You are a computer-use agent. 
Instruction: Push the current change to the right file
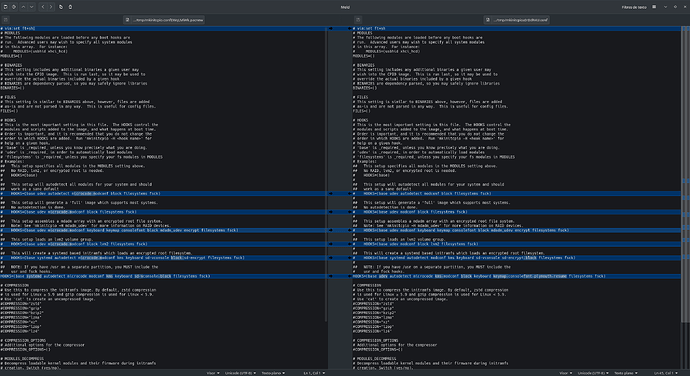click(51, 7)
